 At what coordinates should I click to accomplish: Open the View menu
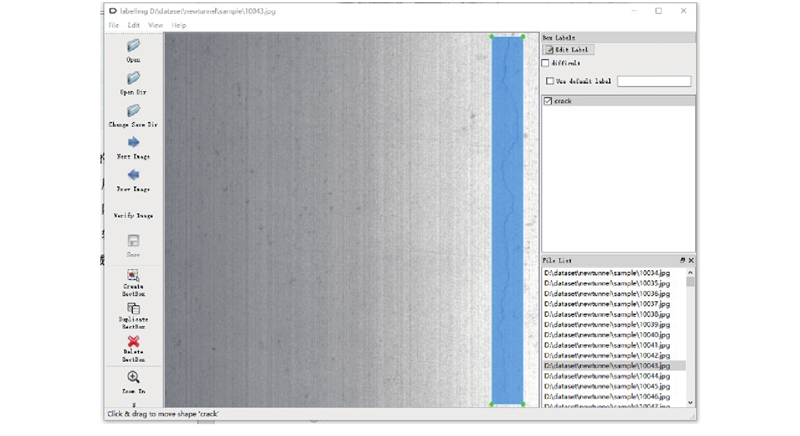[156, 25]
